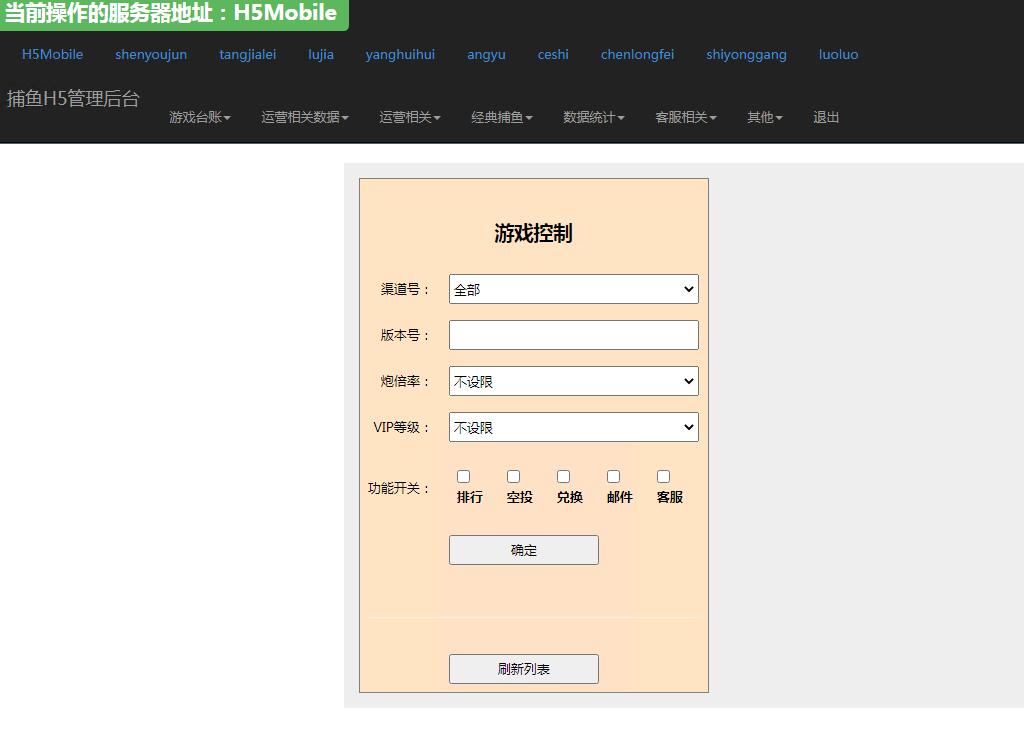Screen dimensions: 1024x750
Task: Open the 客服相关 menu
Action: coord(684,117)
